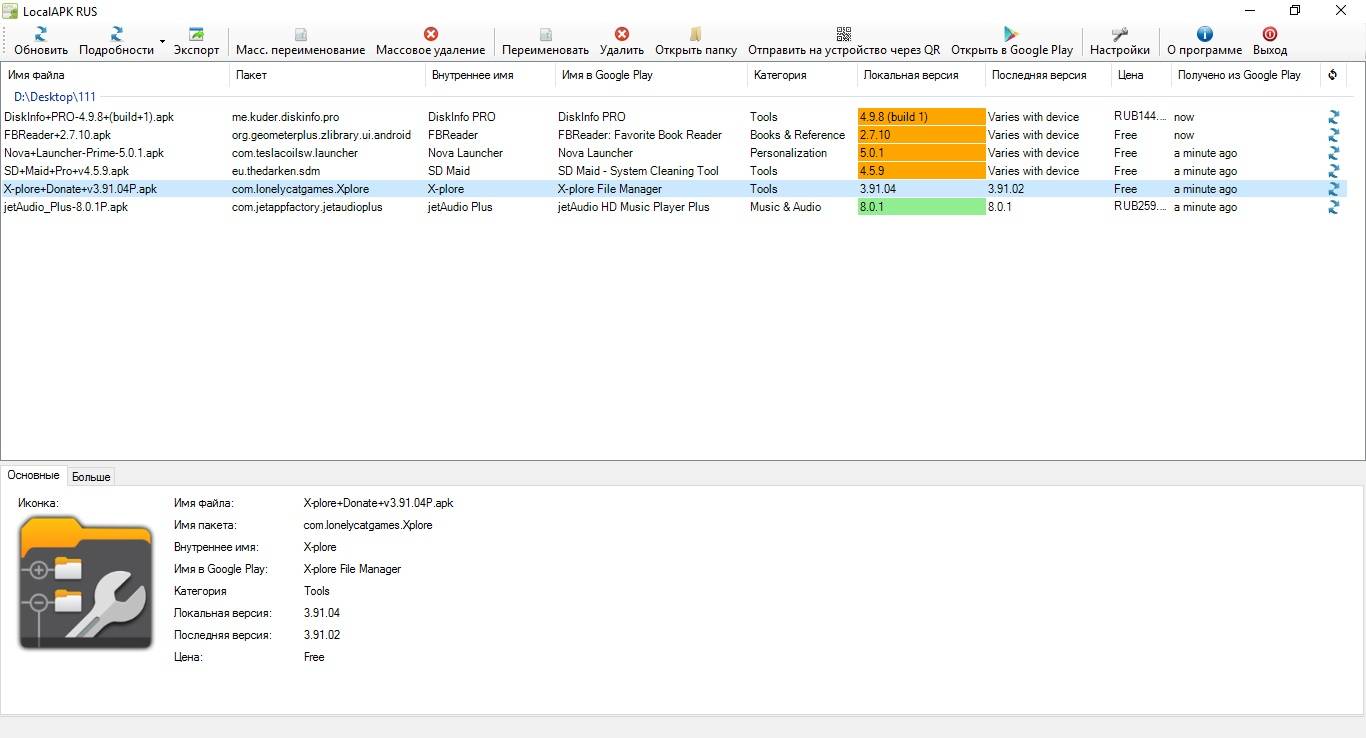Sort by Последняя версия column header
The height and width of the screenshot is (738, 1366).
click(x=1048, y=75)
